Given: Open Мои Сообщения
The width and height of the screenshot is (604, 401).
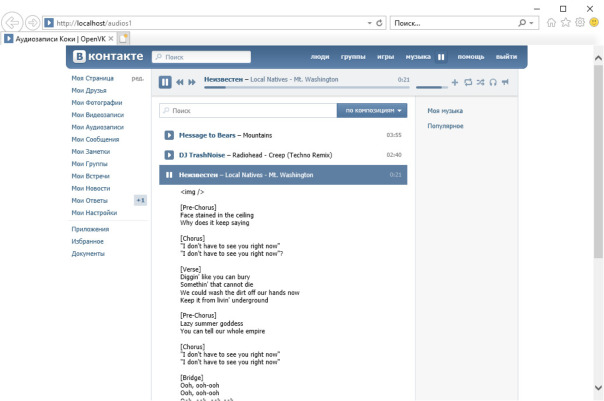Looking at the screenshot, I should tap(95, 139).
